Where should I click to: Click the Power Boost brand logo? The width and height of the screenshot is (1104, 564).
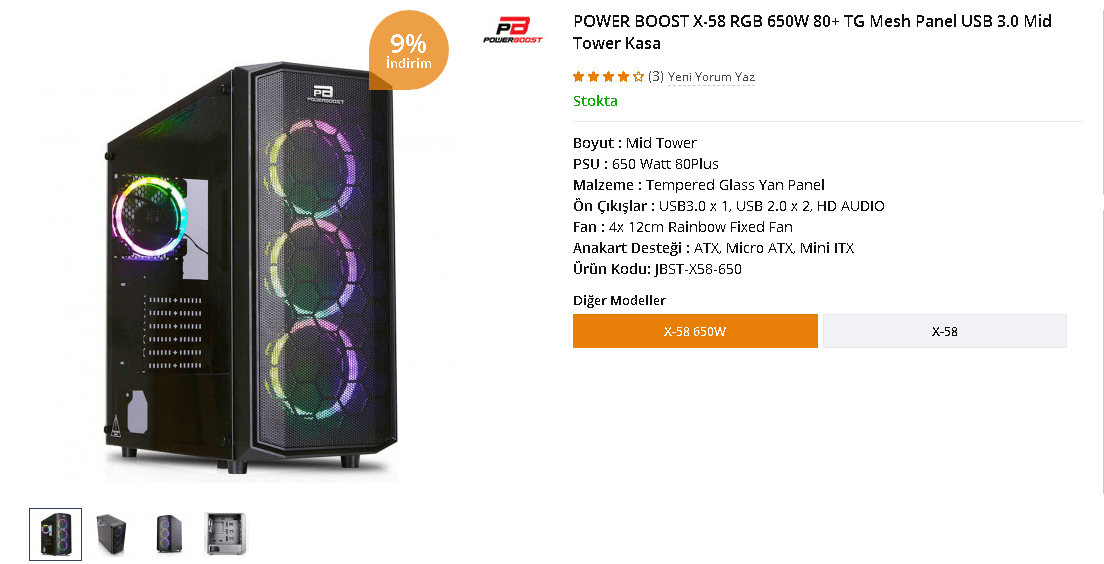pyautogui.click(x=512, y=29)
